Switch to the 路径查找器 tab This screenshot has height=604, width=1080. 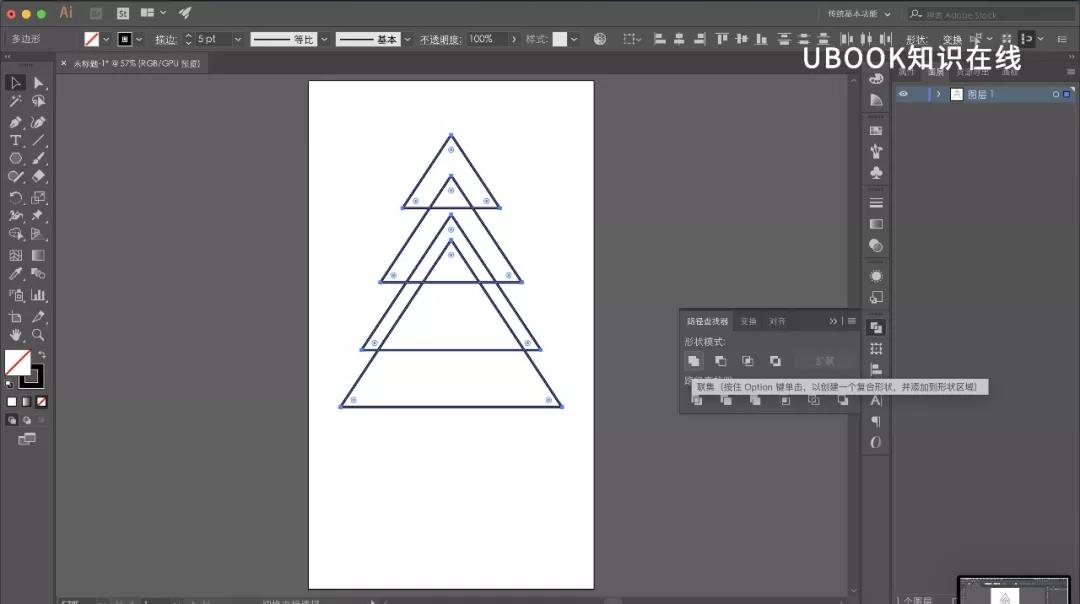click(x=707, y=322)
